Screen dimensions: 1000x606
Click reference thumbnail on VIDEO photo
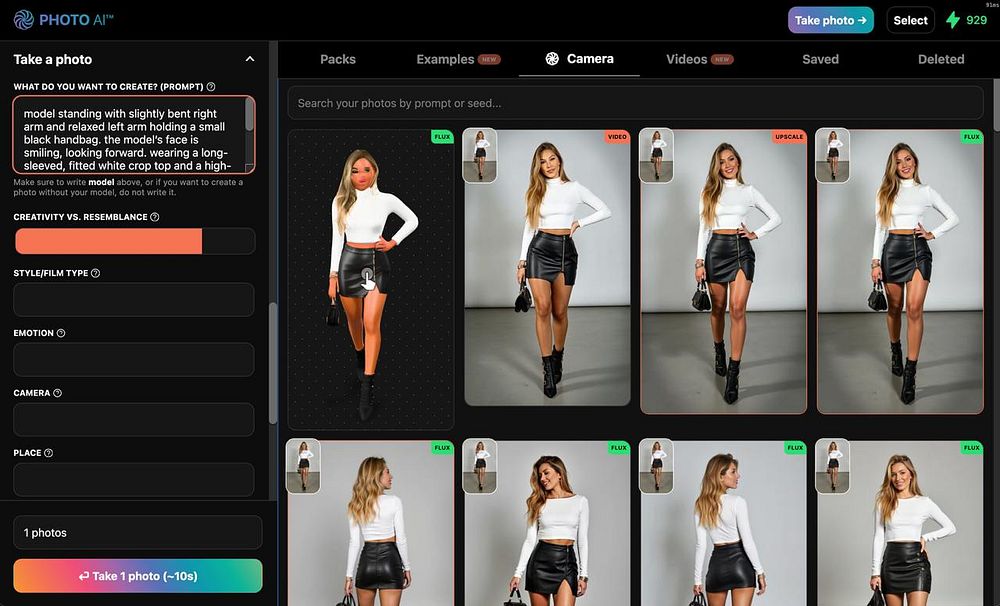[x=480, y=156]
